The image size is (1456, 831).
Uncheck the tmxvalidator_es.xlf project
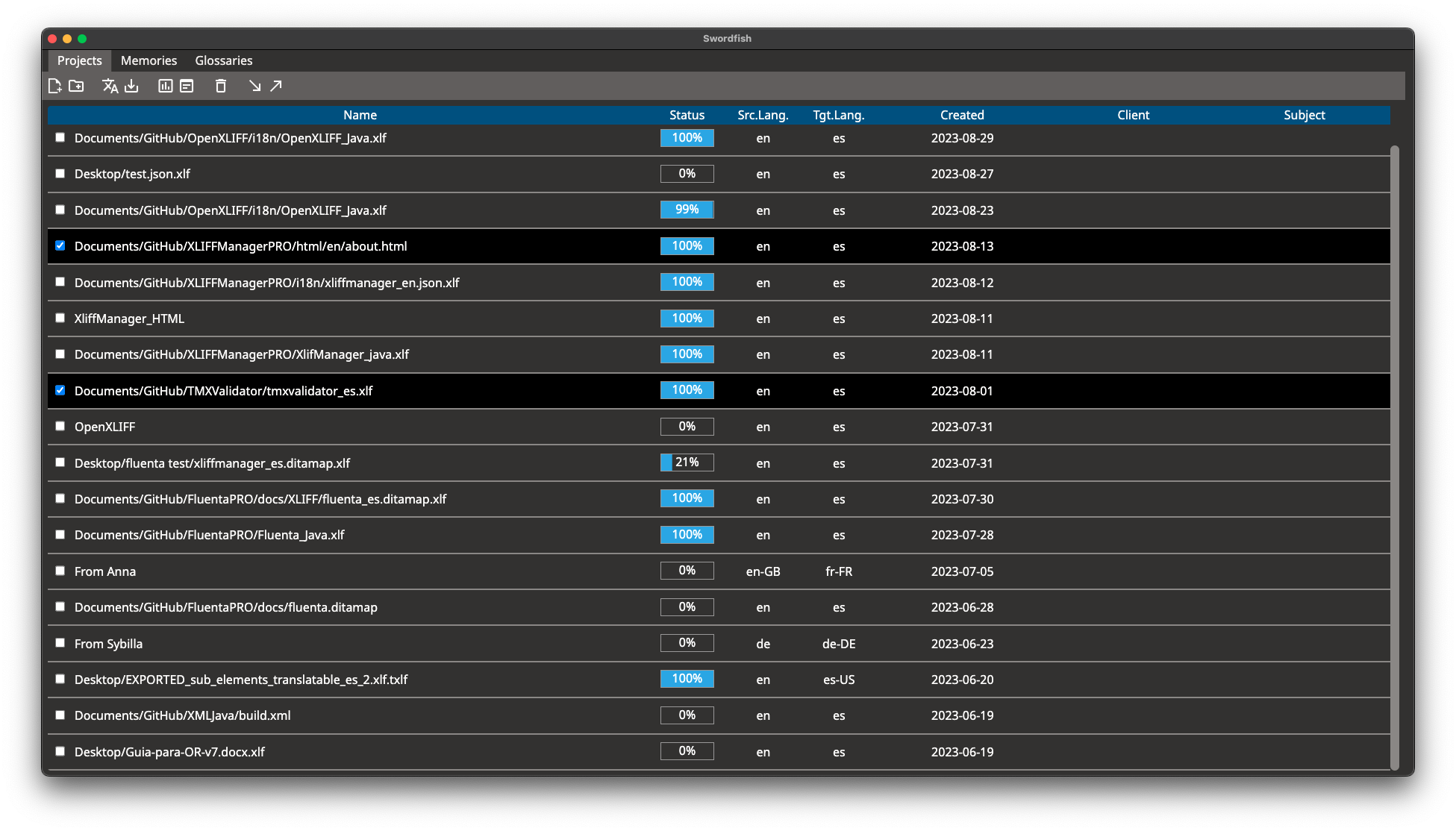(60, 389)
